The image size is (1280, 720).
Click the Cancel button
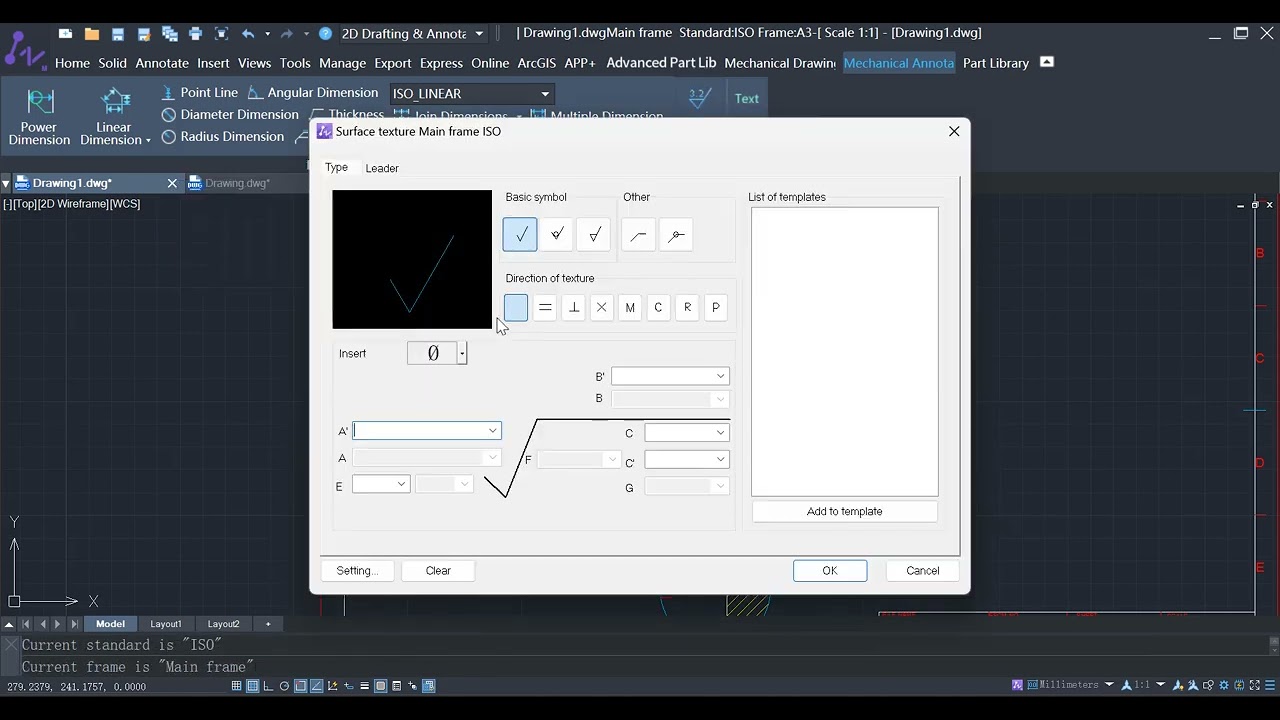[x=923, y=571]
